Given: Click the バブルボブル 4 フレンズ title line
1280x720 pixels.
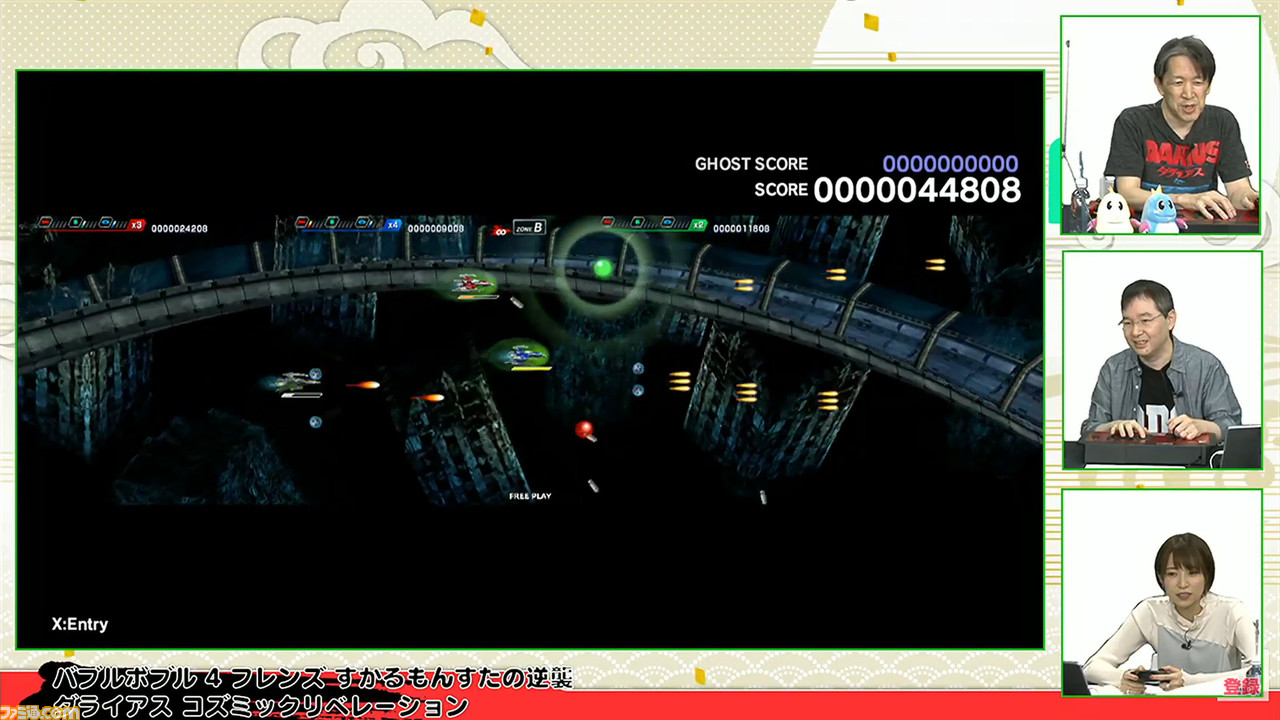Looking at the screenshot, I should point(312,680).
